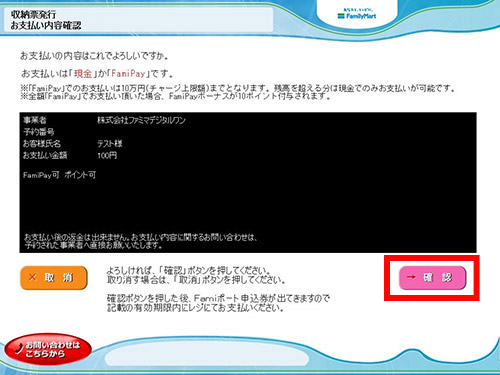Image resolution: width=500 pixels, height=375 pixels.
Task: Open the red お問い合わせはこちらから inquiry button
Action: [x=48, y=349]
